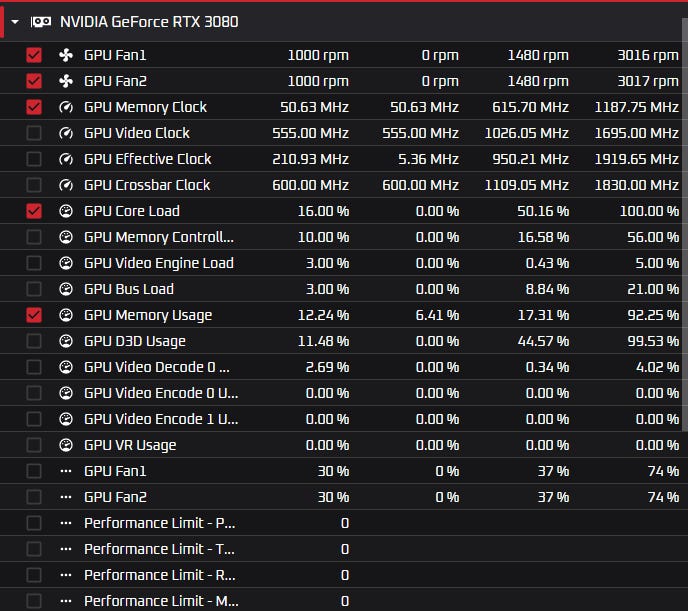688x611 pixels.
Task: Uncheck the GPU Memory Usage checkbox
Action: coord(34,315)
